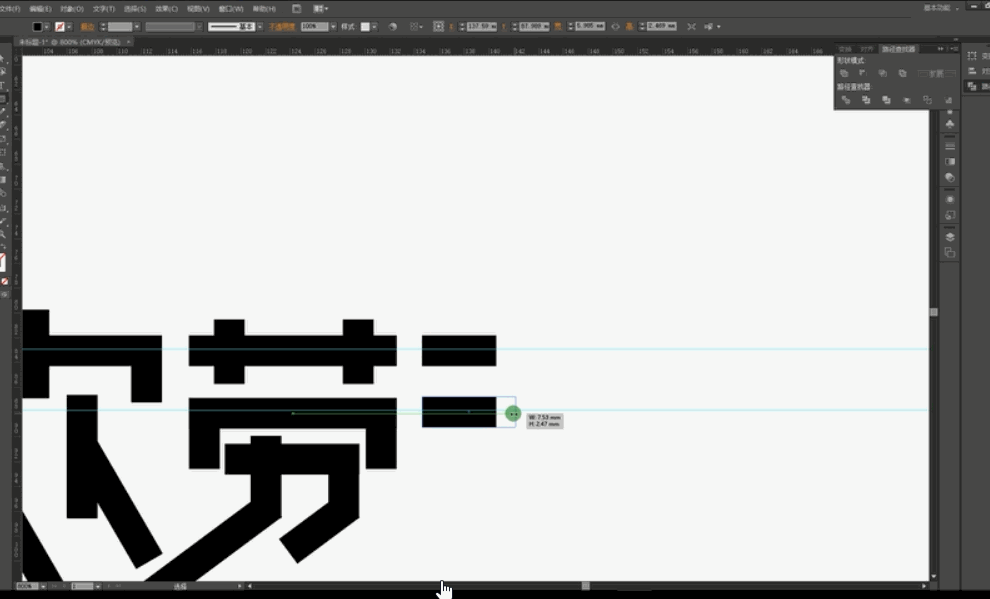Click the recolor artwork icon
Screen dimensions: 990x599
pyautogui.click(x=393, y=27)
